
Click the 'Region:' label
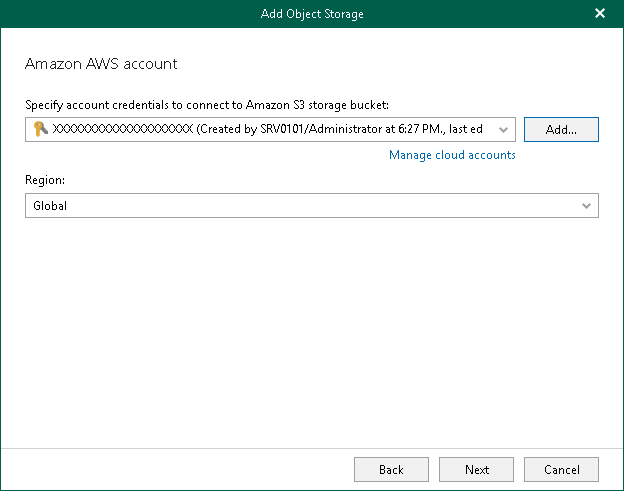(45, 180)
